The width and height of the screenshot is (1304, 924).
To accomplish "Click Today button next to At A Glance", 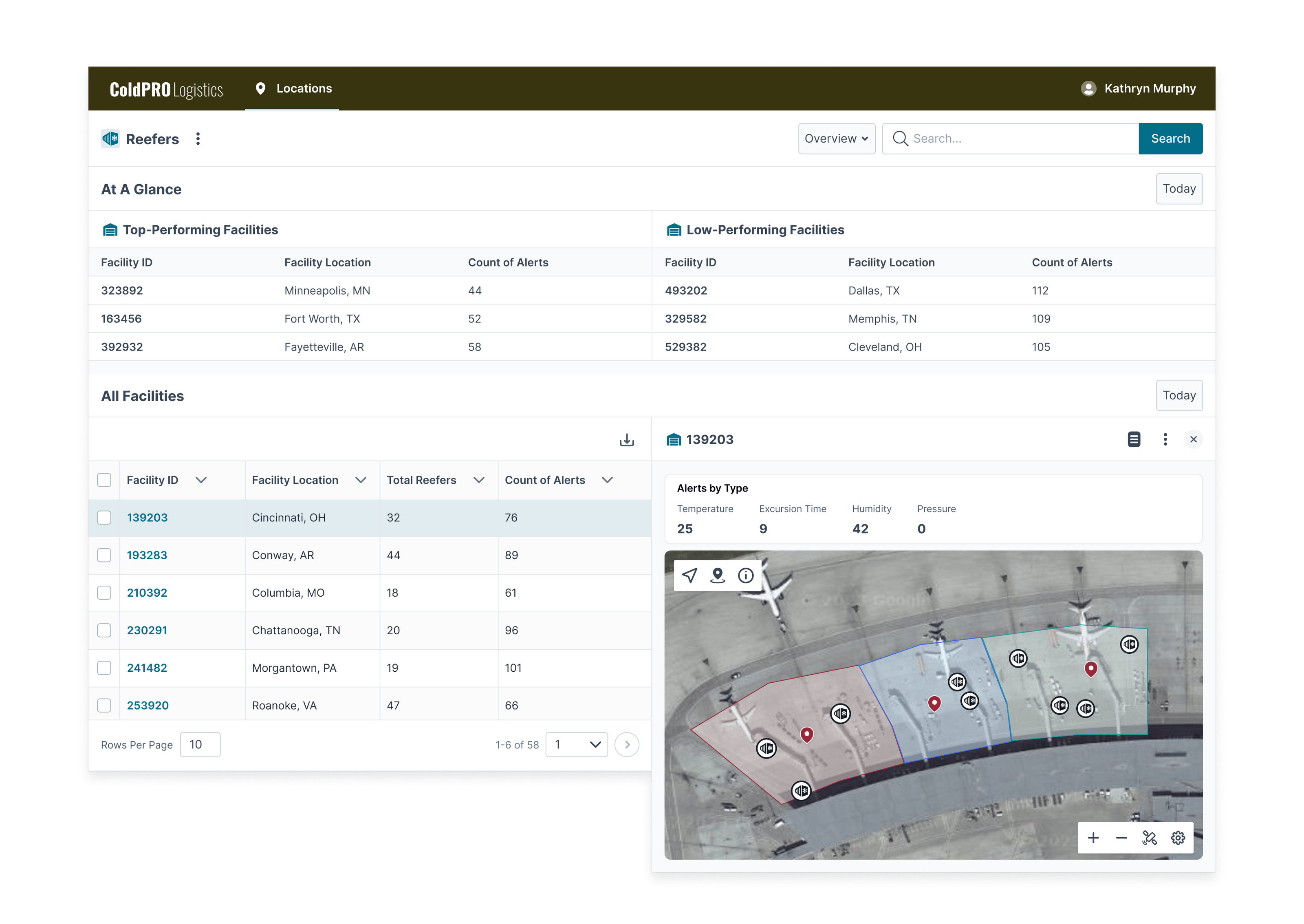I will 1179,188.
